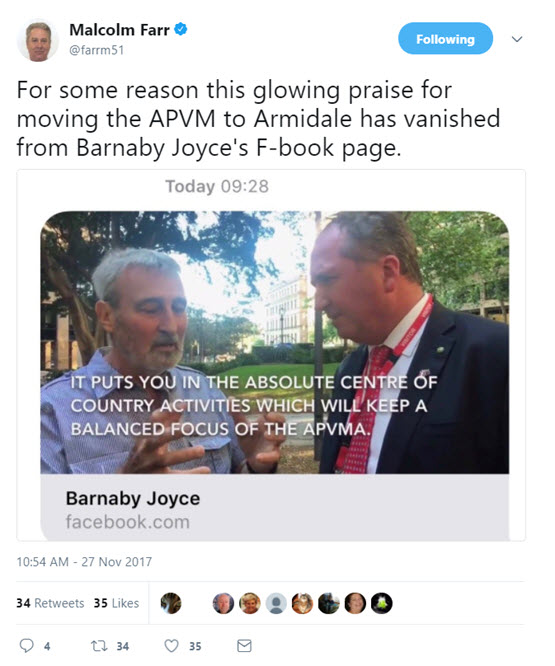Viewport: 555px width, 666px height.
Task: Open the tweet timestamp 27 Nov 2017
Action: click(84, 562)
